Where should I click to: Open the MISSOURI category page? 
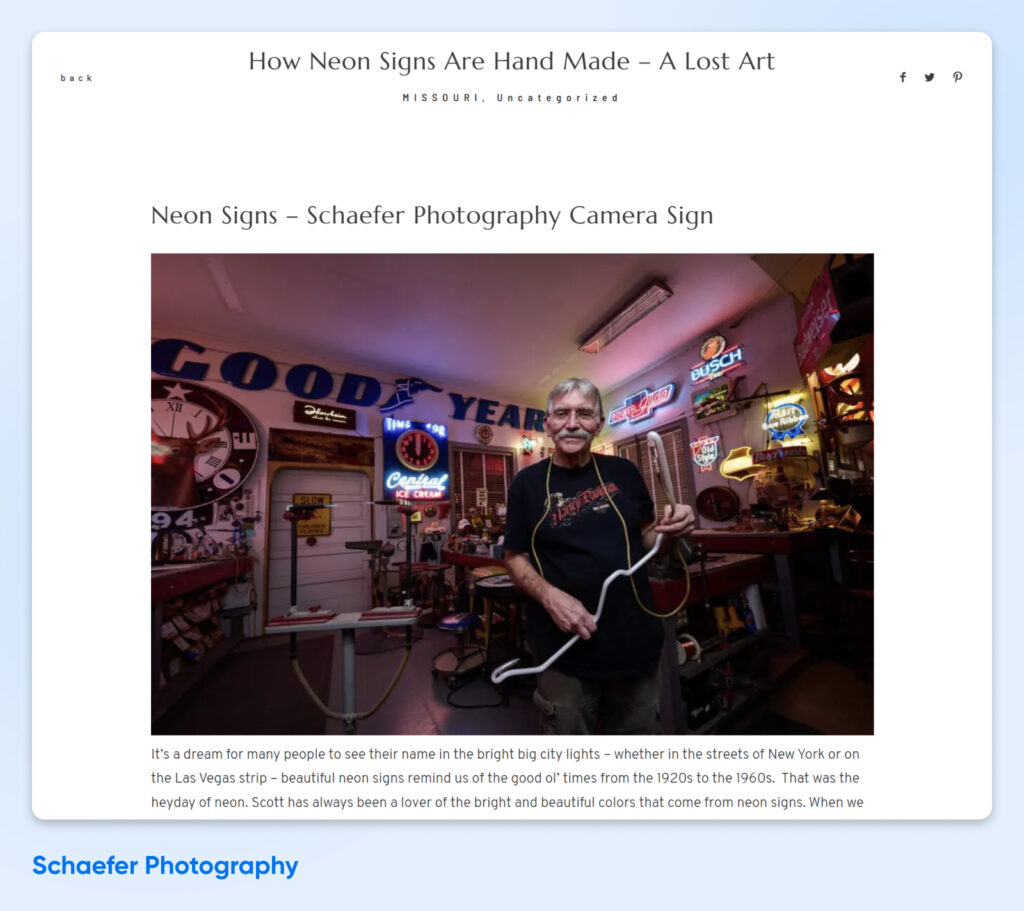pos(431,97)
